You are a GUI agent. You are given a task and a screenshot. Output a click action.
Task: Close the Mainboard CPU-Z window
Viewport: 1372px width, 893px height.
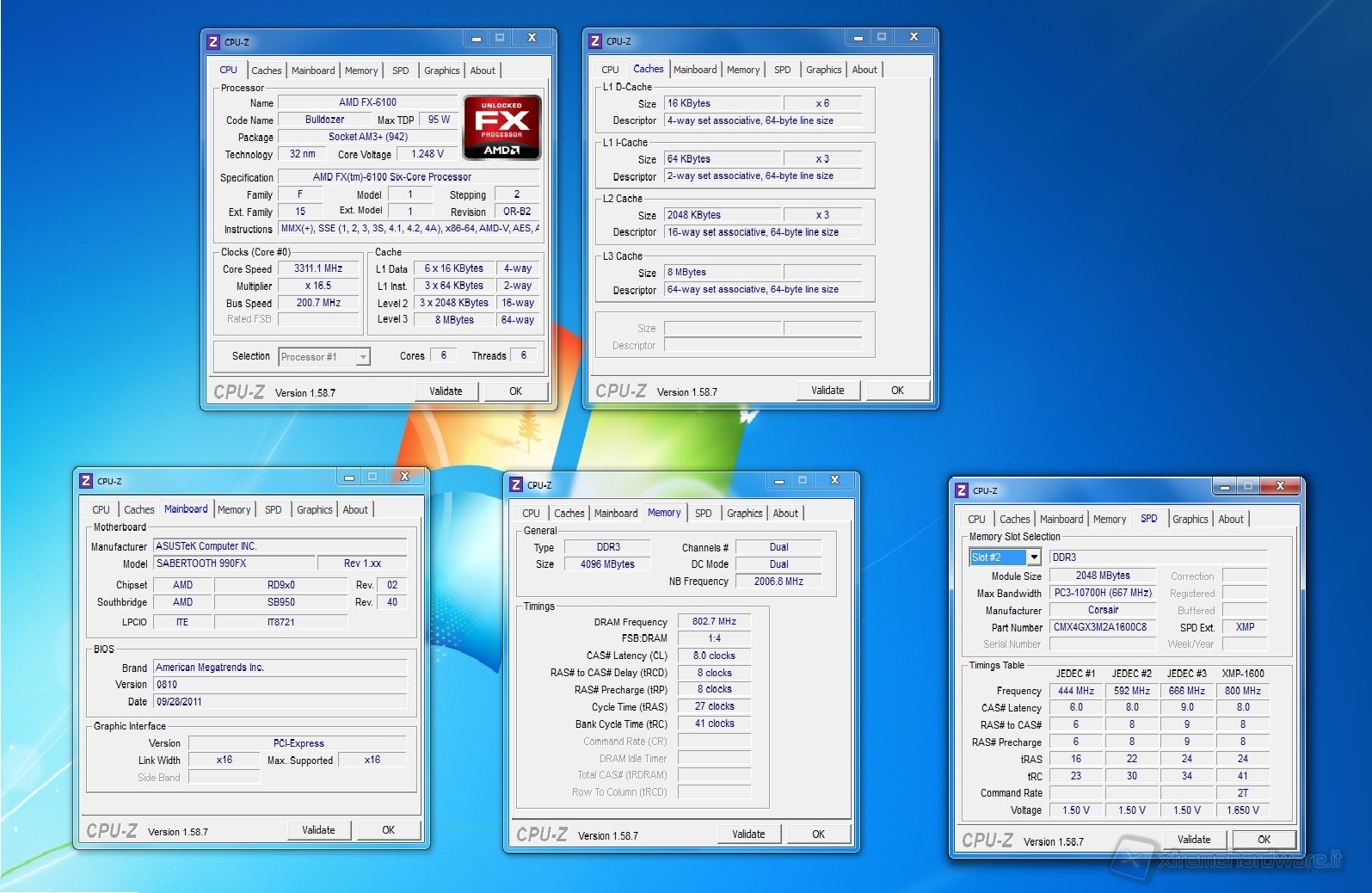tap(404, 477)
